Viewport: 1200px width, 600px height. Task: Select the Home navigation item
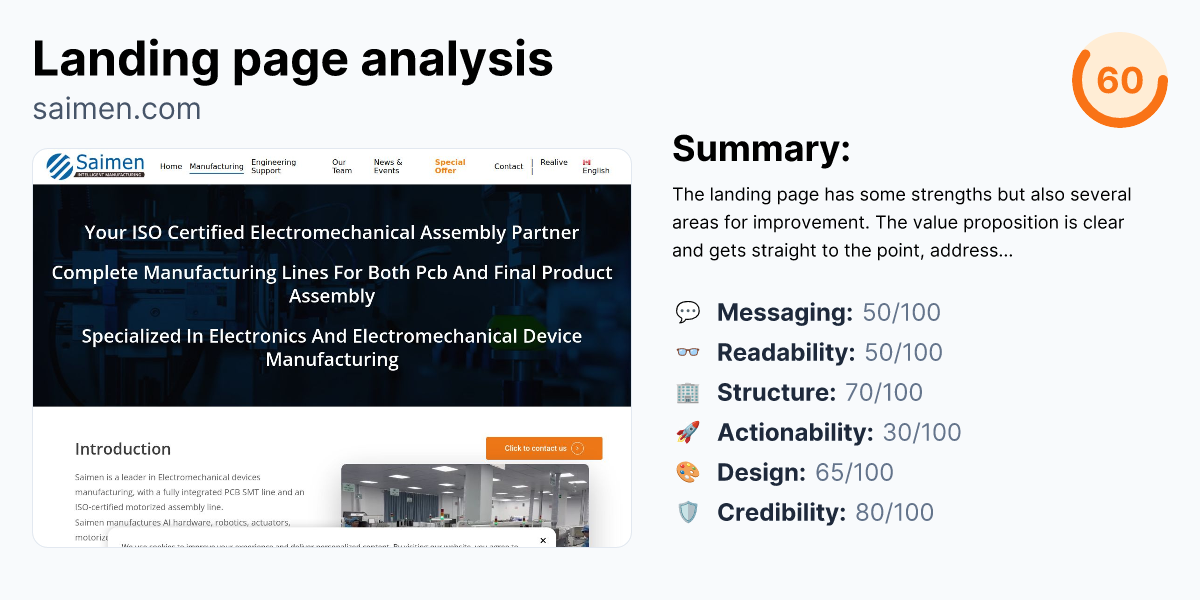171,166
